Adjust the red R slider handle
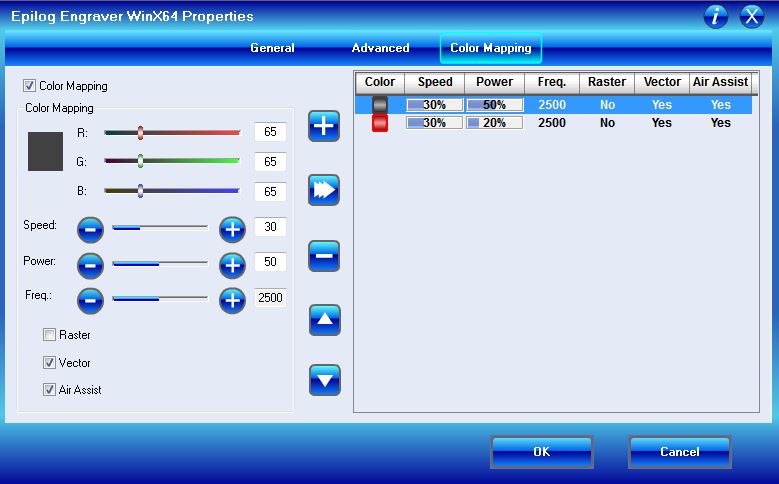This screenshot has height=484, width=779. pos(141,133)
